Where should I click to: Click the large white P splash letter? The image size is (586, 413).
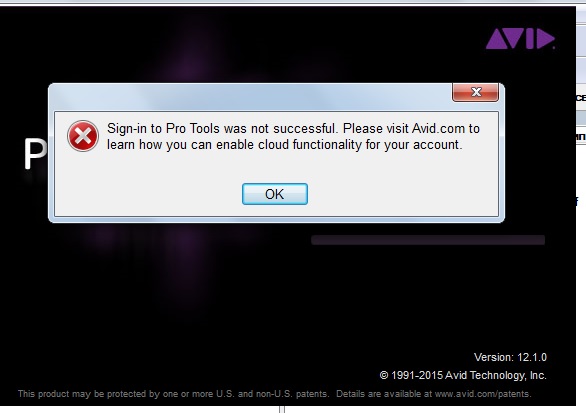(35, 154)
